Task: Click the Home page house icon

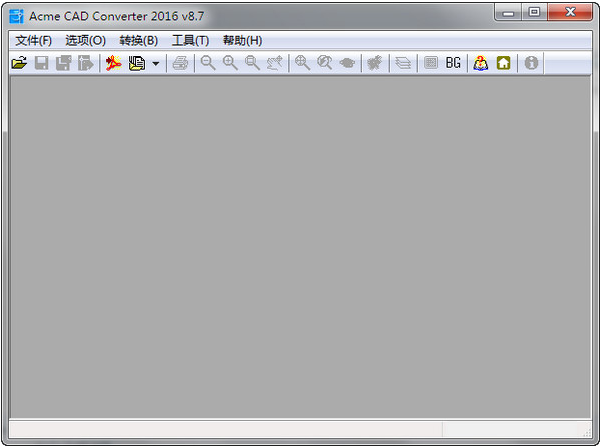Action: [x=504, y=63]
